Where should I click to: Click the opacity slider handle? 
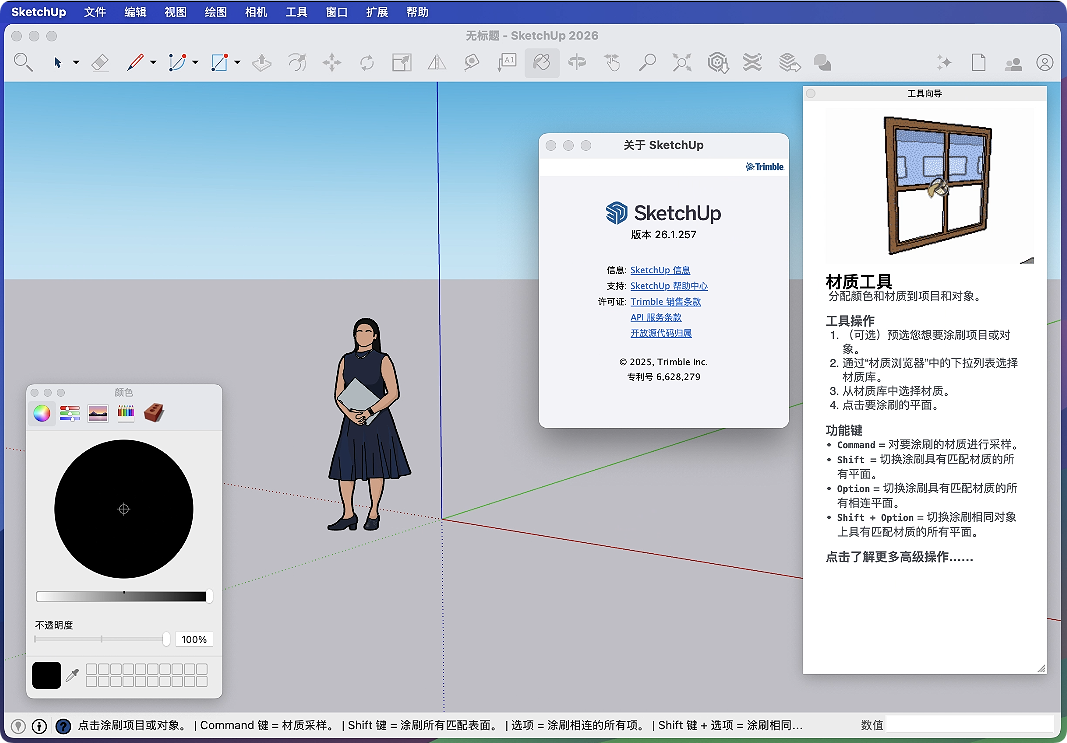click(166, 639)
